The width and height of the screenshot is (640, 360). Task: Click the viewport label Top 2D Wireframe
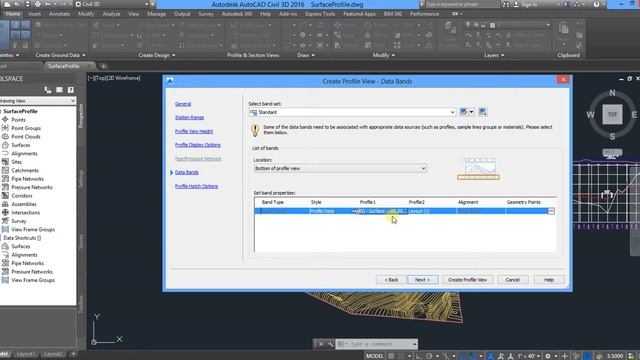pos(114,78)
